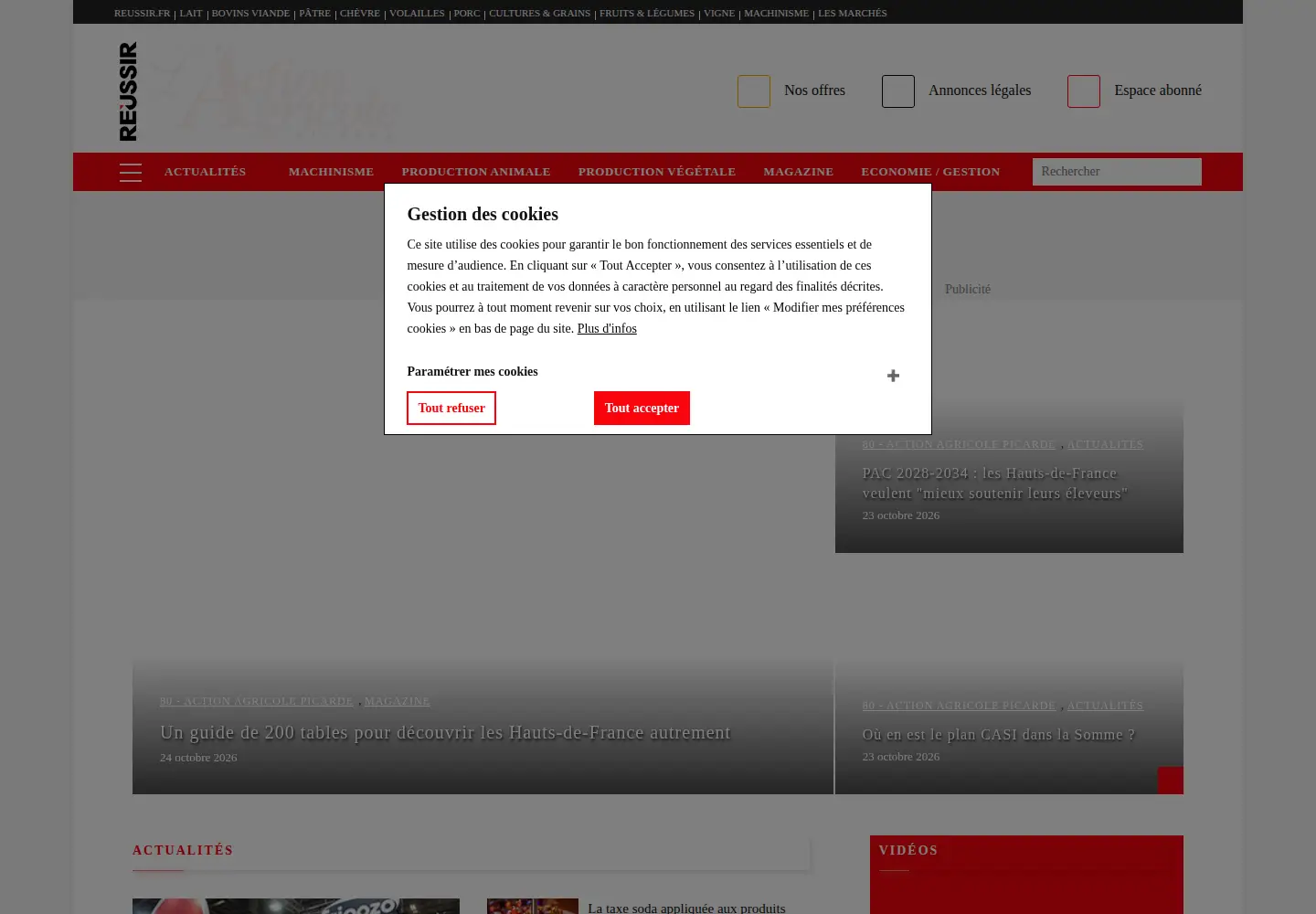This screenshot has width=1316, height=914.
Task: Click the VIDÉOS section heading
Action: click(908, 851)
